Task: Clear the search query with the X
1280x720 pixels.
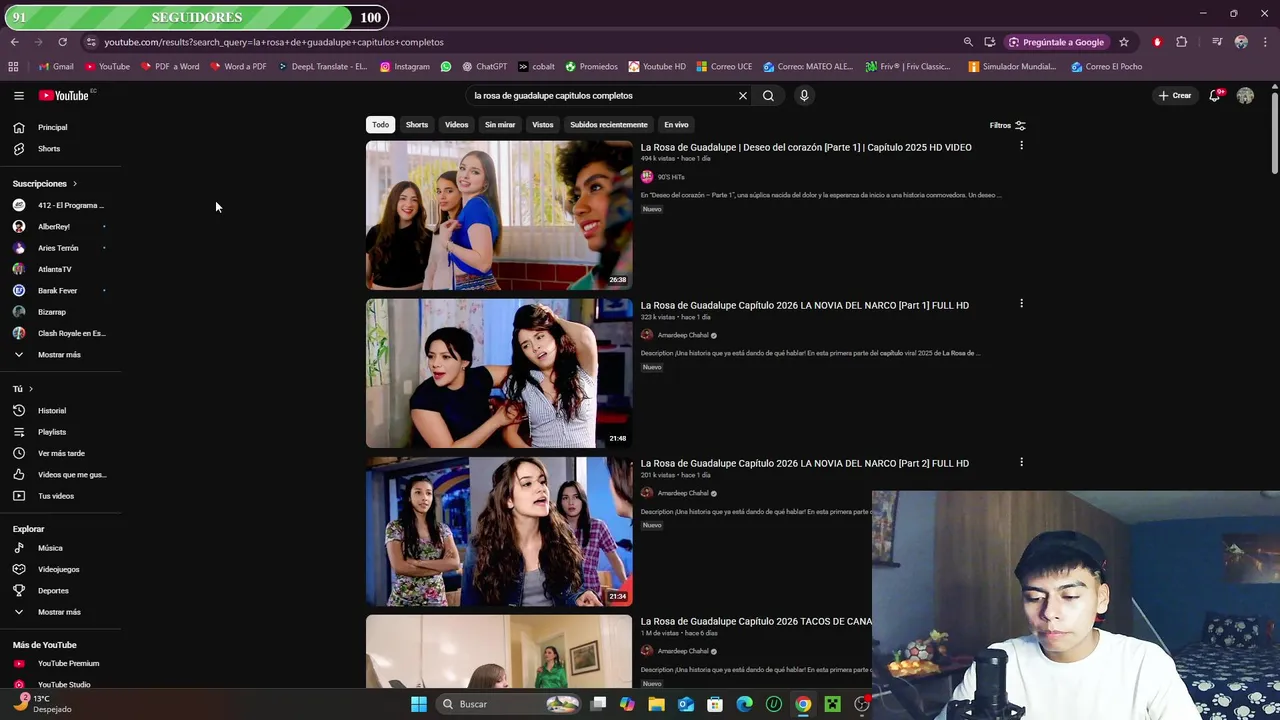Action: tap(743, 96)
